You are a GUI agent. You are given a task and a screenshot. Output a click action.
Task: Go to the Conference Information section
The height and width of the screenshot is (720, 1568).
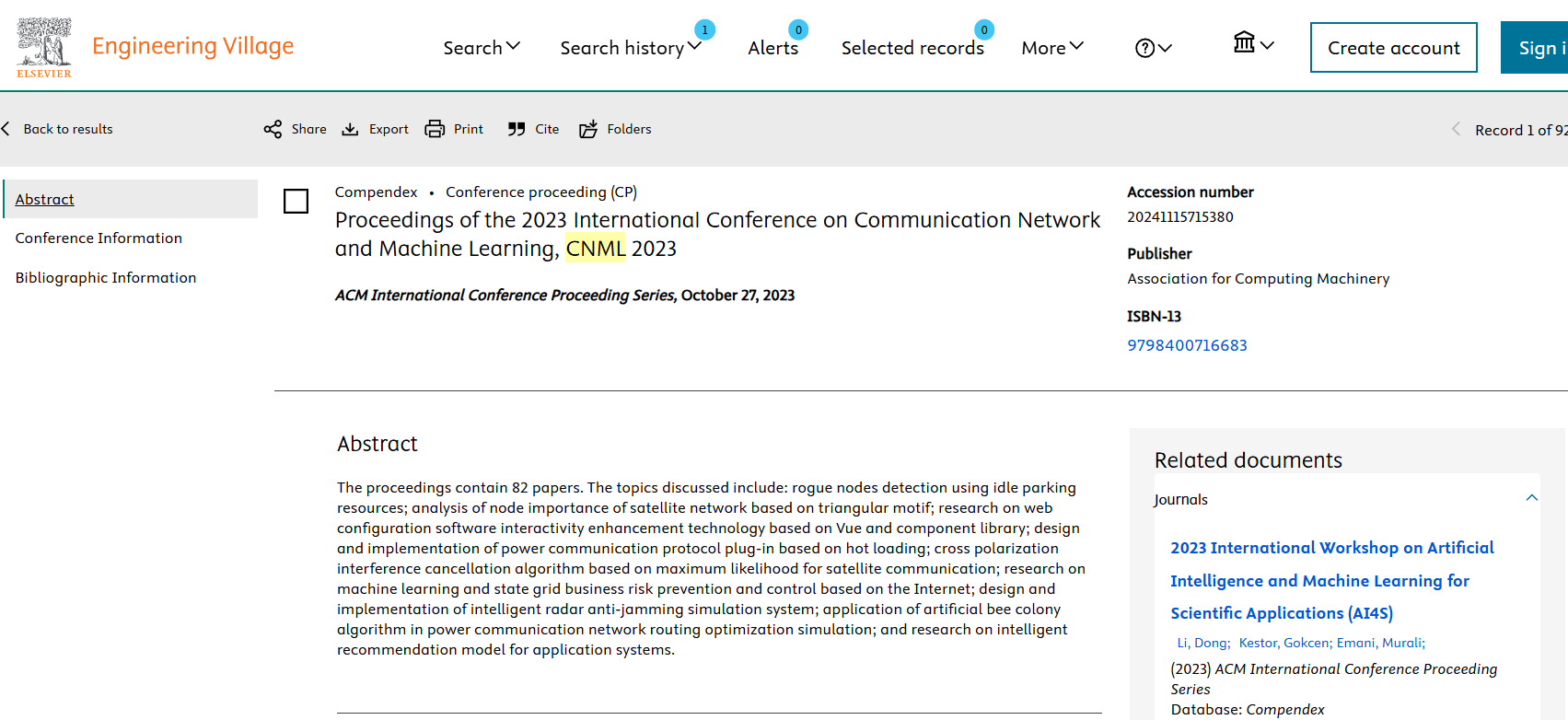[99, 238]
